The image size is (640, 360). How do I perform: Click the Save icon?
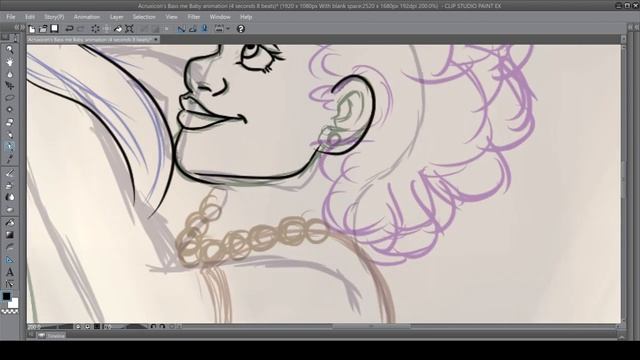54,29
